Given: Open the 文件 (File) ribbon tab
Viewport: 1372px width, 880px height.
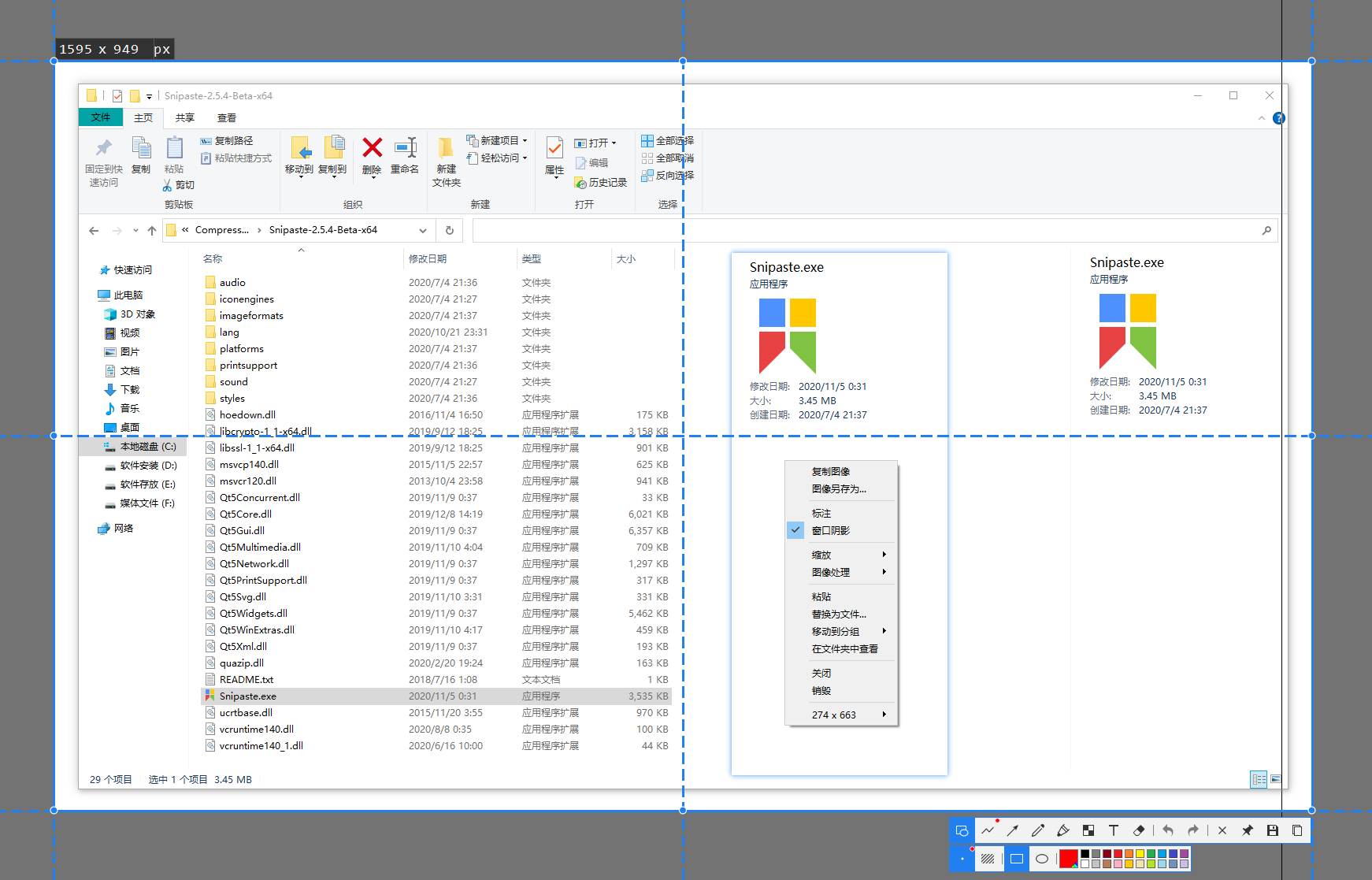Looking at the screenshot, I should (x=101, y=117).
